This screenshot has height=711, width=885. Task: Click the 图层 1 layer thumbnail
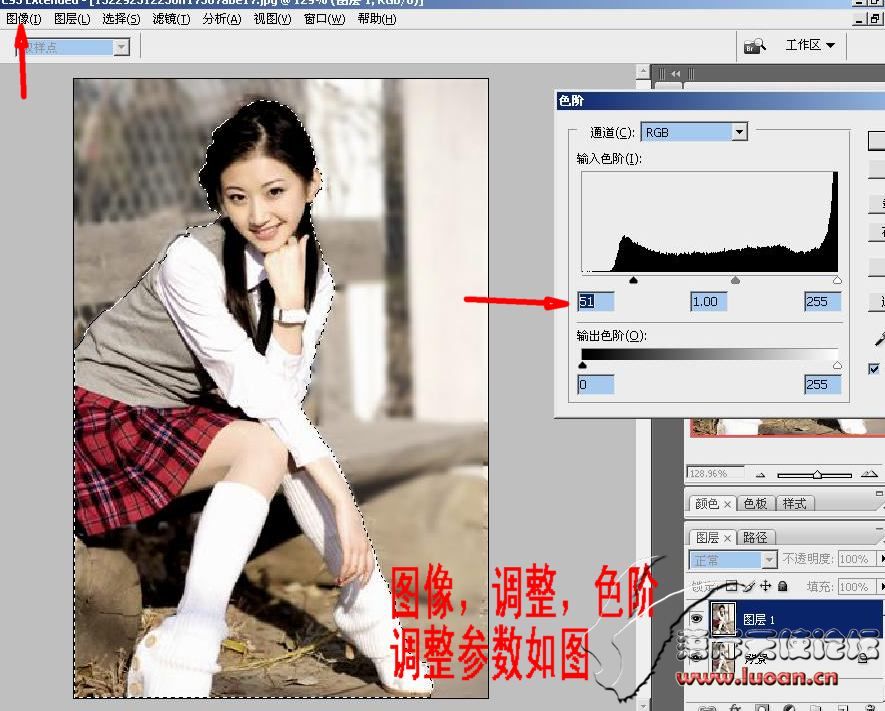coord(723,618)
